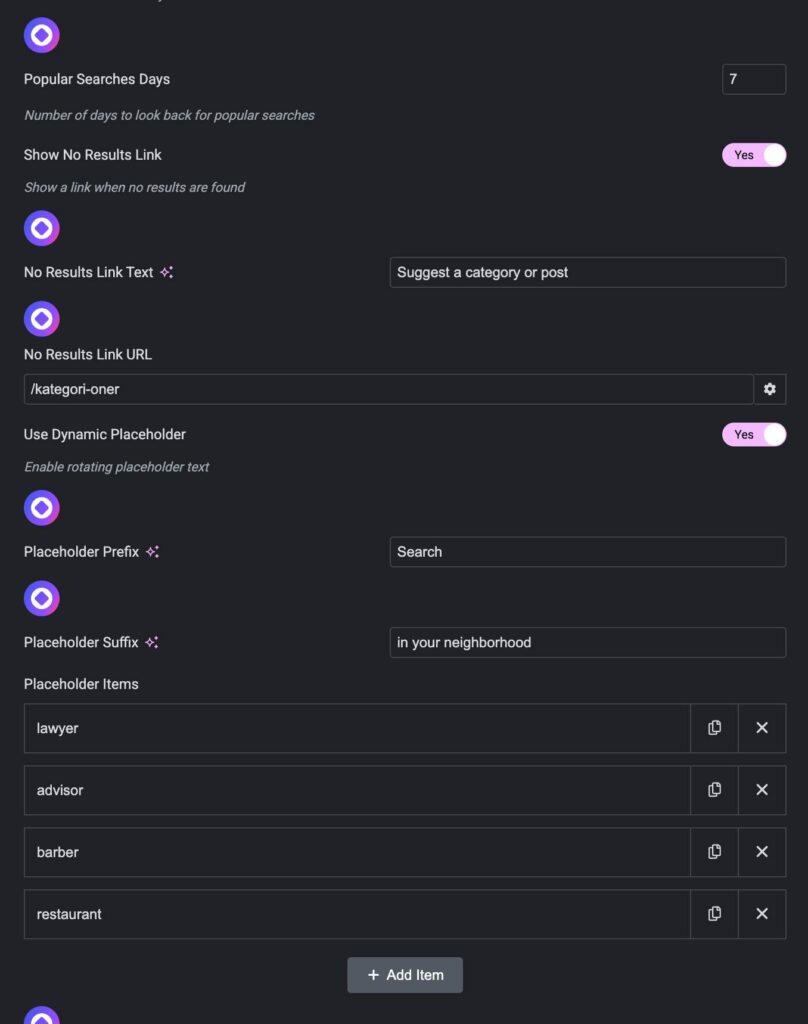Delete the restaurant placeholder item
This screenshot has width=808, height=1024.
point(762,914)
